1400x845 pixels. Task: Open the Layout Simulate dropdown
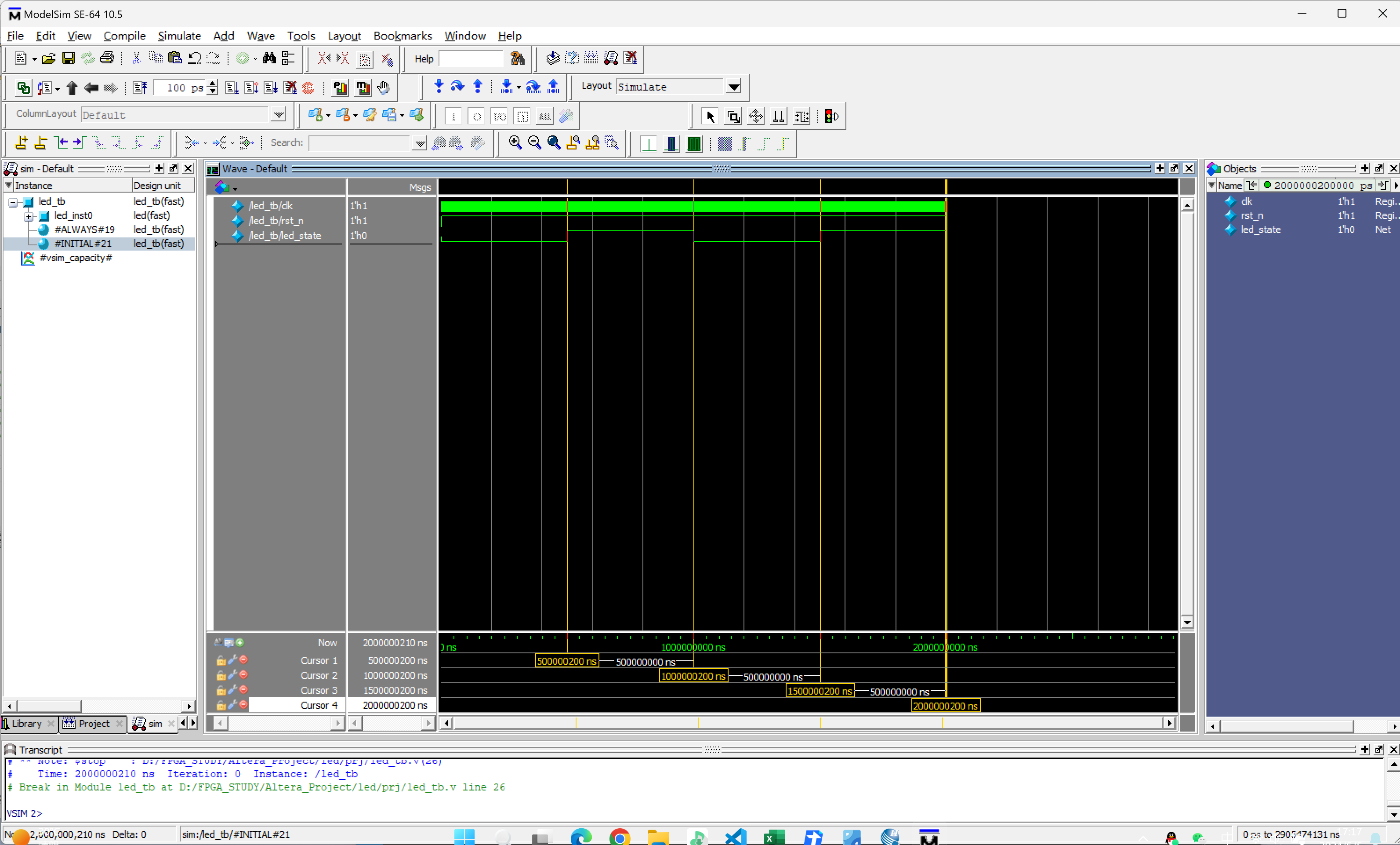[733, 87]
